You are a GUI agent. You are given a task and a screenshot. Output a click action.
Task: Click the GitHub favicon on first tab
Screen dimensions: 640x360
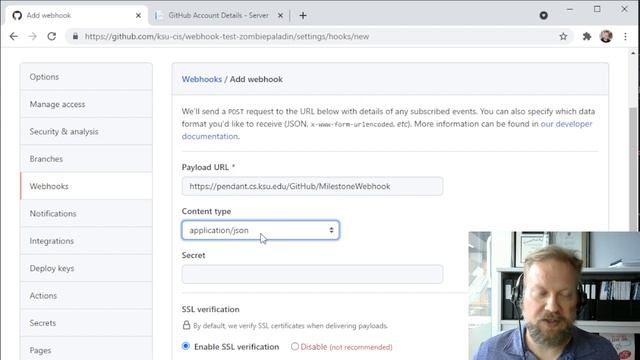pos(17,16)
